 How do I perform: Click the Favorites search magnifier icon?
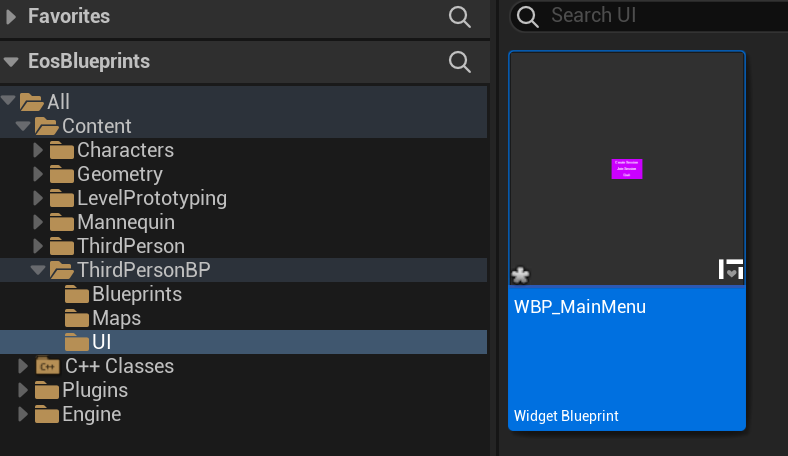(x=459, y=16)
